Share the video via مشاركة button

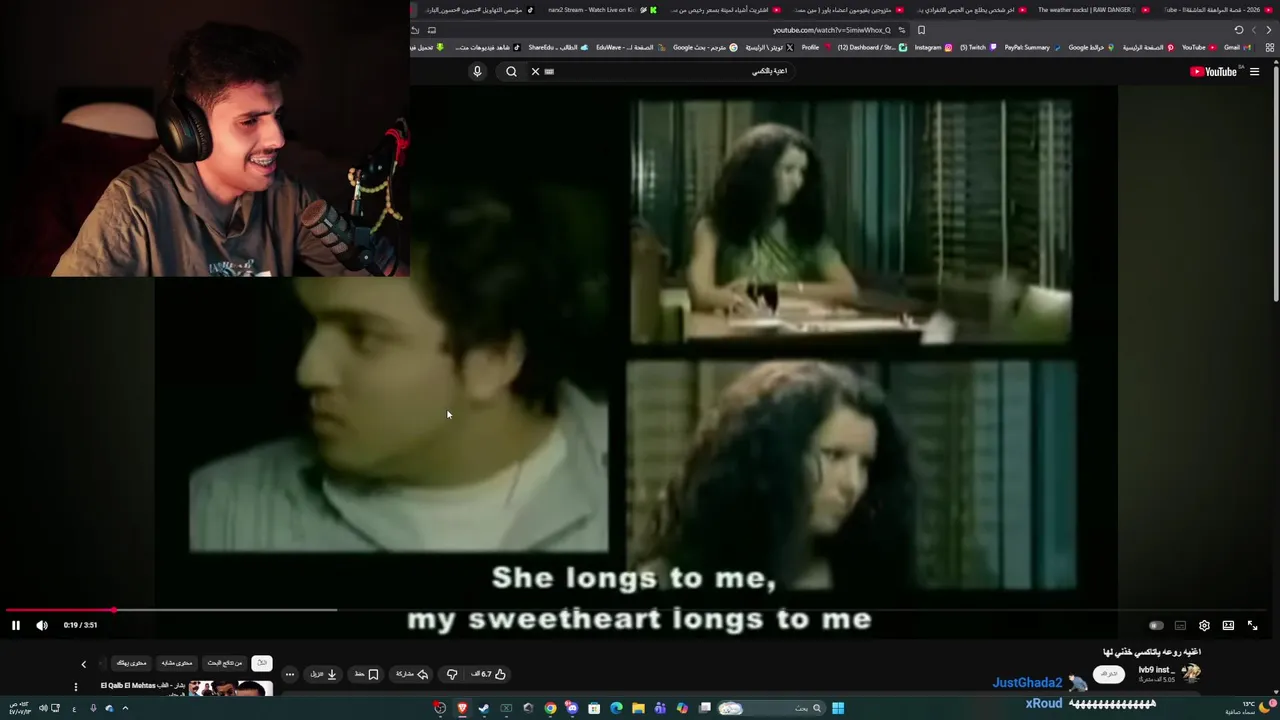pyautogui.click(x=412, y=674)
